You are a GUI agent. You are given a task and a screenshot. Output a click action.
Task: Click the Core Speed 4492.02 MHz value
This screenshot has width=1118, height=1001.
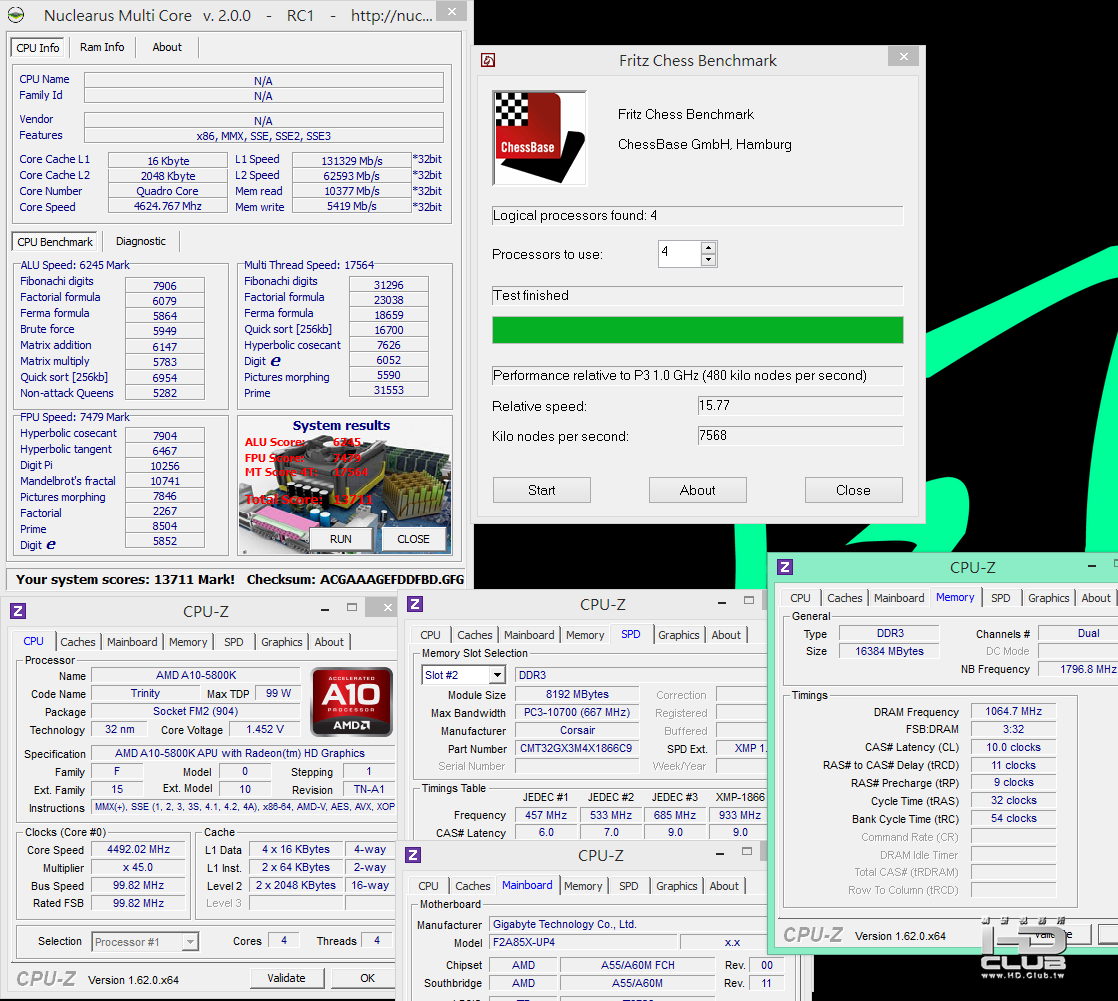point(139,850)
